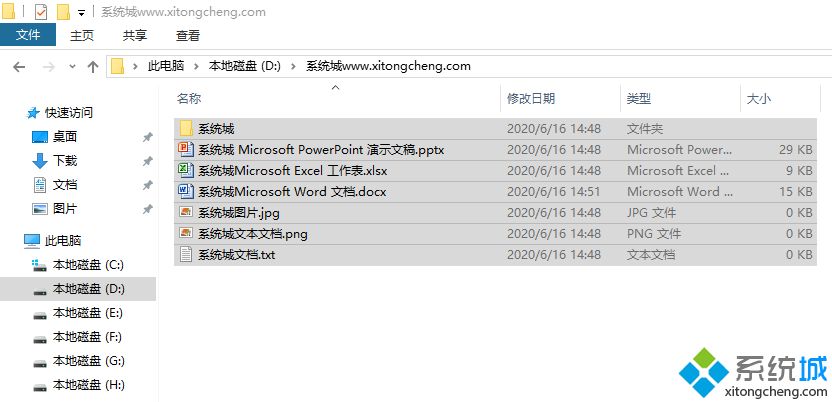Click the 快速访问 star icon
Screen dimensions: 832x402
(x=33, y=112)
